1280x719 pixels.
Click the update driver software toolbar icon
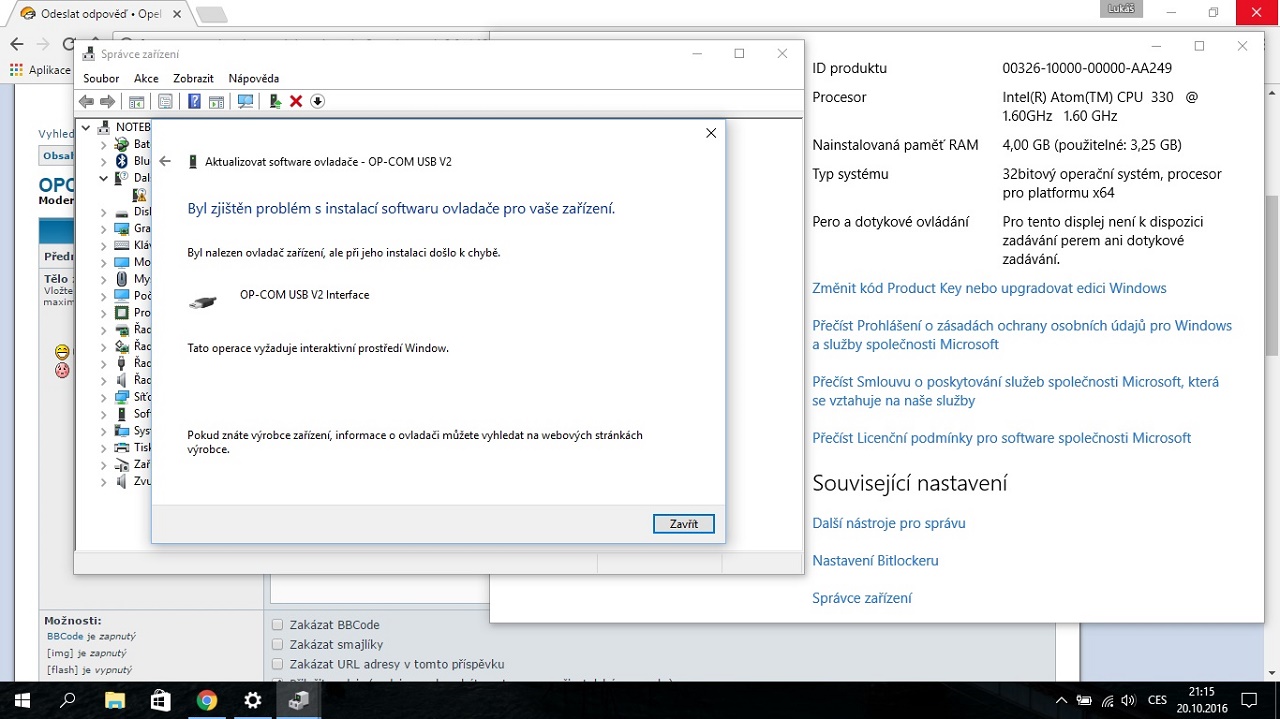275,101
